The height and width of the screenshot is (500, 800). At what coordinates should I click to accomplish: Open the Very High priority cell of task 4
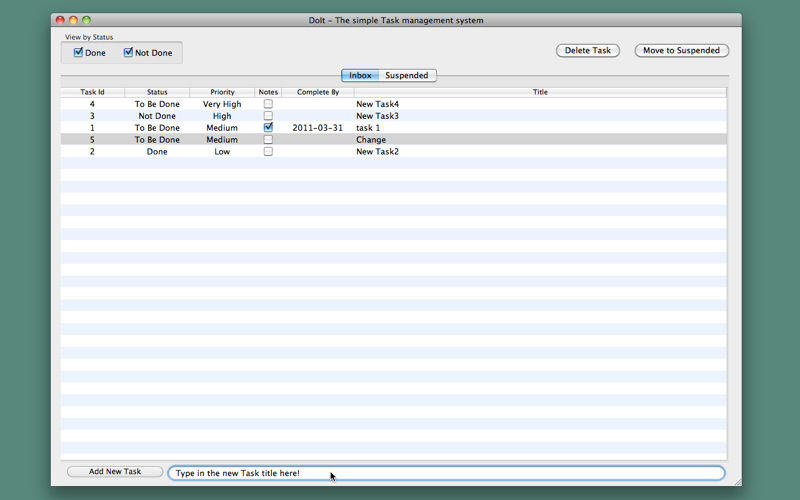222,104
